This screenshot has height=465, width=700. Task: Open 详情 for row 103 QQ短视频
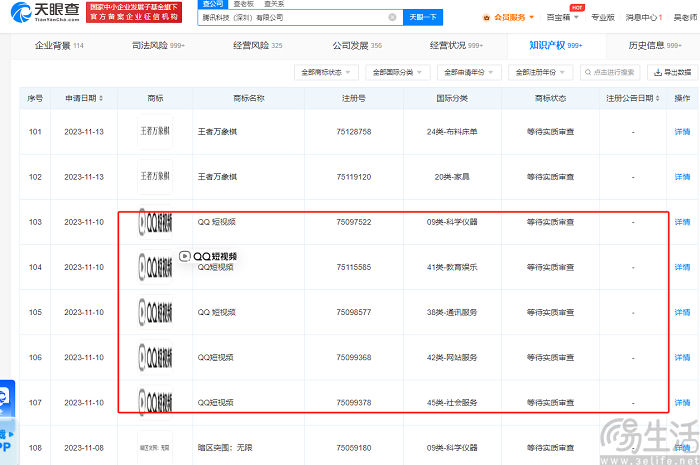(682, 222)
